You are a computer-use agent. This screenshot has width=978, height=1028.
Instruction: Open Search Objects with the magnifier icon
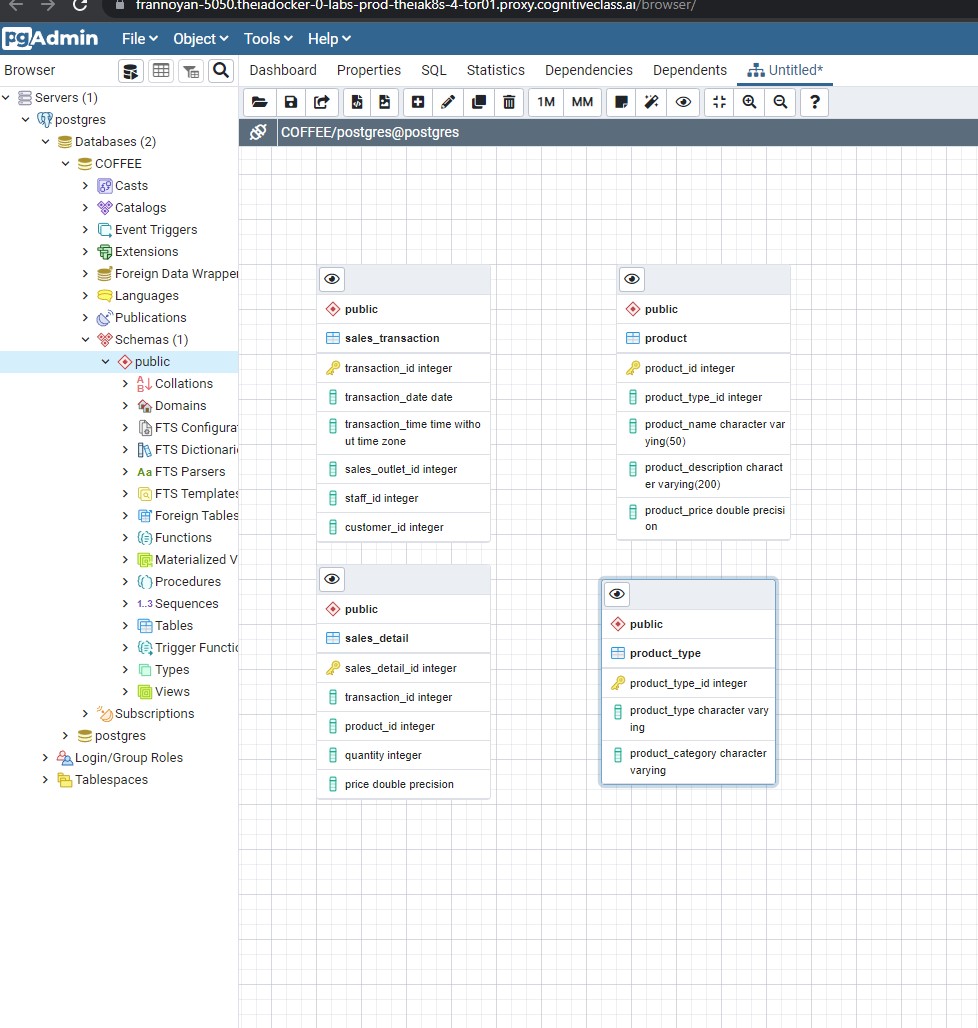pos(221,71)
